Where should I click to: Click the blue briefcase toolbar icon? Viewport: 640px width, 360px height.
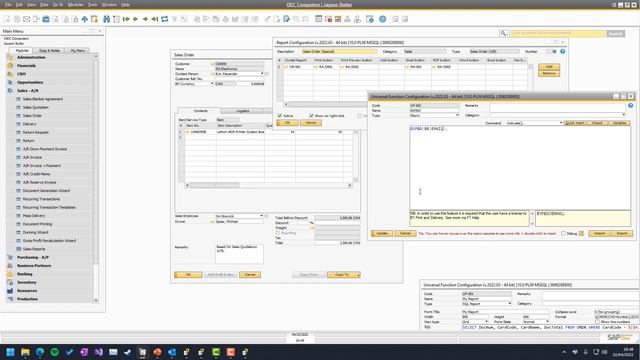coord(46,19)
